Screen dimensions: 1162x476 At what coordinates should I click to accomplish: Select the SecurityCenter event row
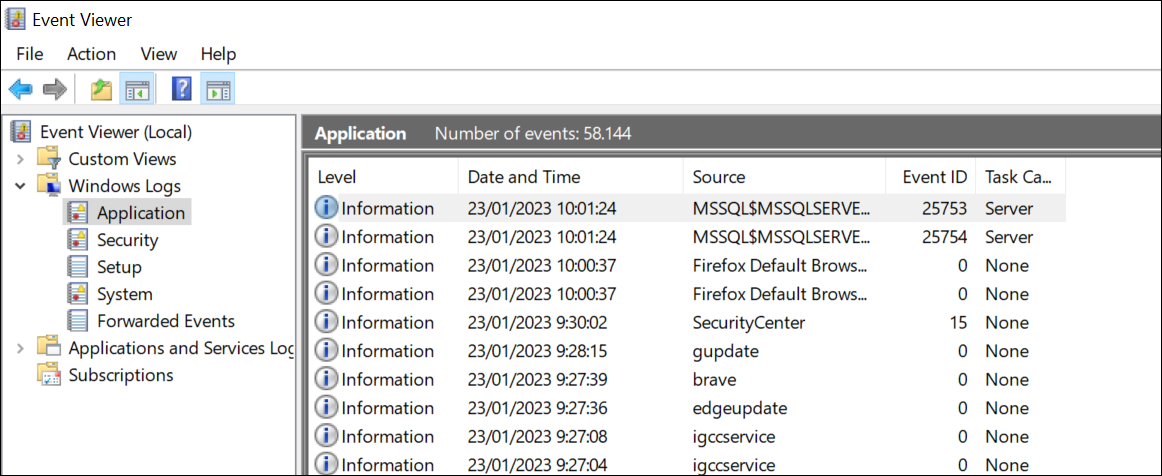point(748,323)
